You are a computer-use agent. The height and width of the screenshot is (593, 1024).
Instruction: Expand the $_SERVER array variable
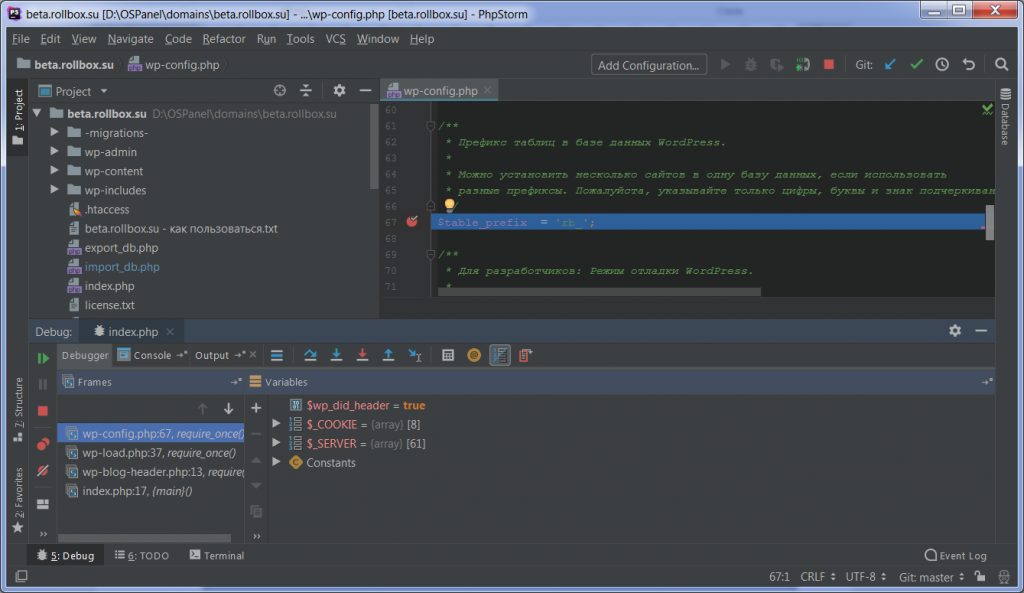tap(277, 443)
